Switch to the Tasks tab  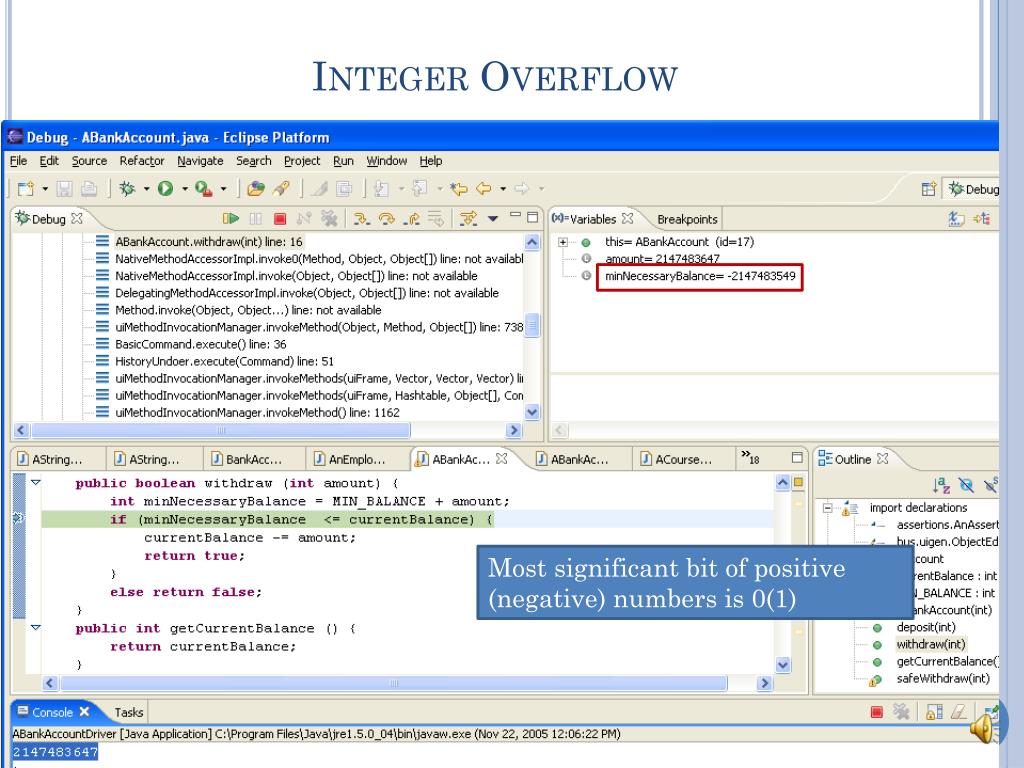(128, 712)
